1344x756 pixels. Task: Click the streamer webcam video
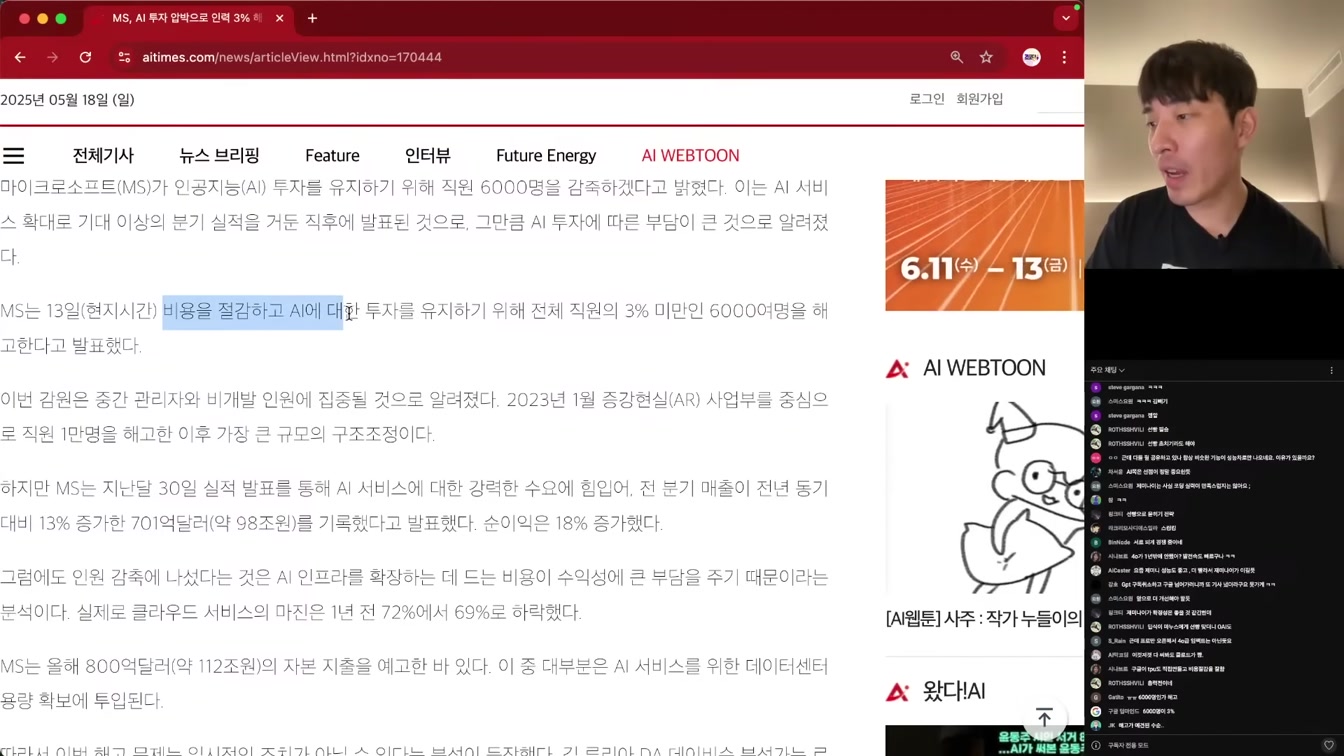pyautogui.click(x=1214, y=135)
